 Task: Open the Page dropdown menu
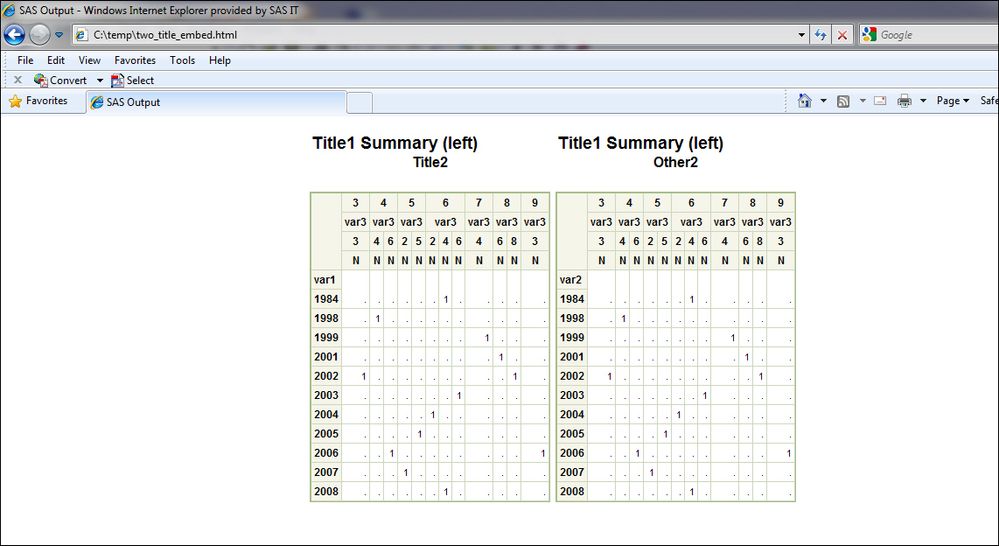coord(952,101)
